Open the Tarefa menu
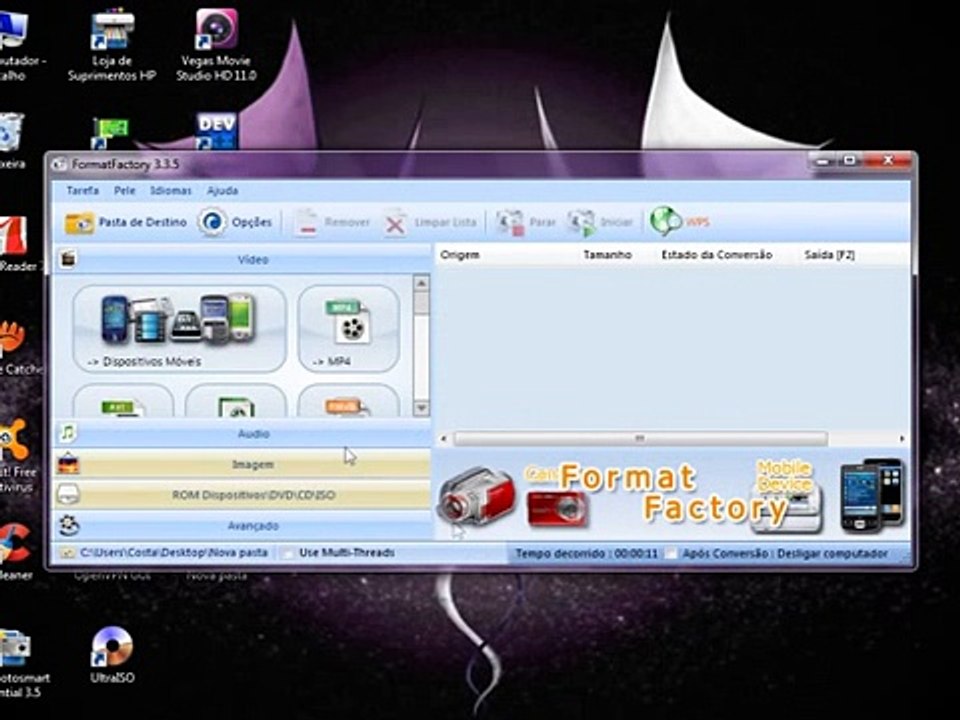The height and width of the screenshot is (720, 960). 83,190
